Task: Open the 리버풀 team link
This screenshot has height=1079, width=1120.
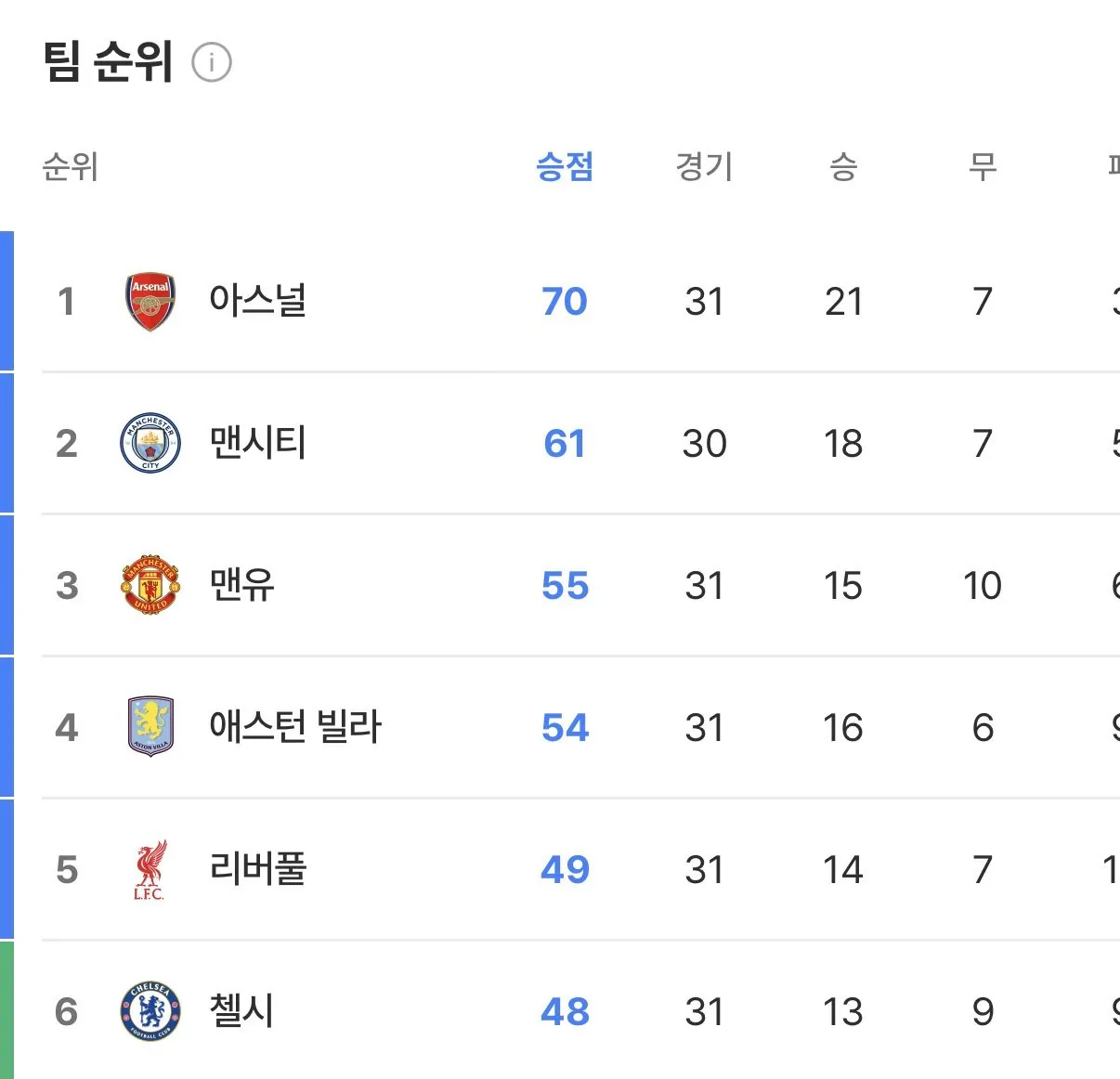Action: [258, 869]
